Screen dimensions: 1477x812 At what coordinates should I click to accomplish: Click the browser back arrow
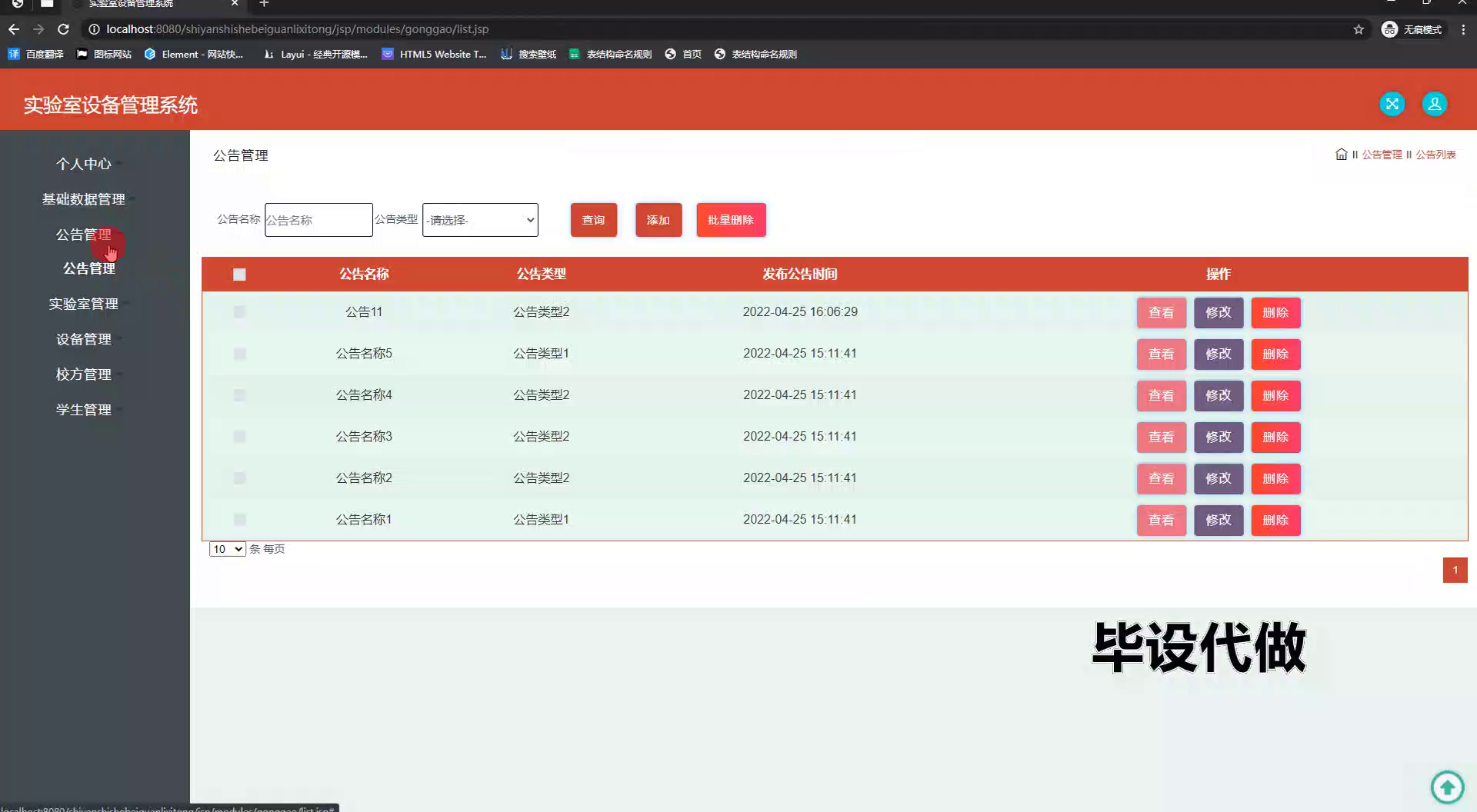coord(14,29)
